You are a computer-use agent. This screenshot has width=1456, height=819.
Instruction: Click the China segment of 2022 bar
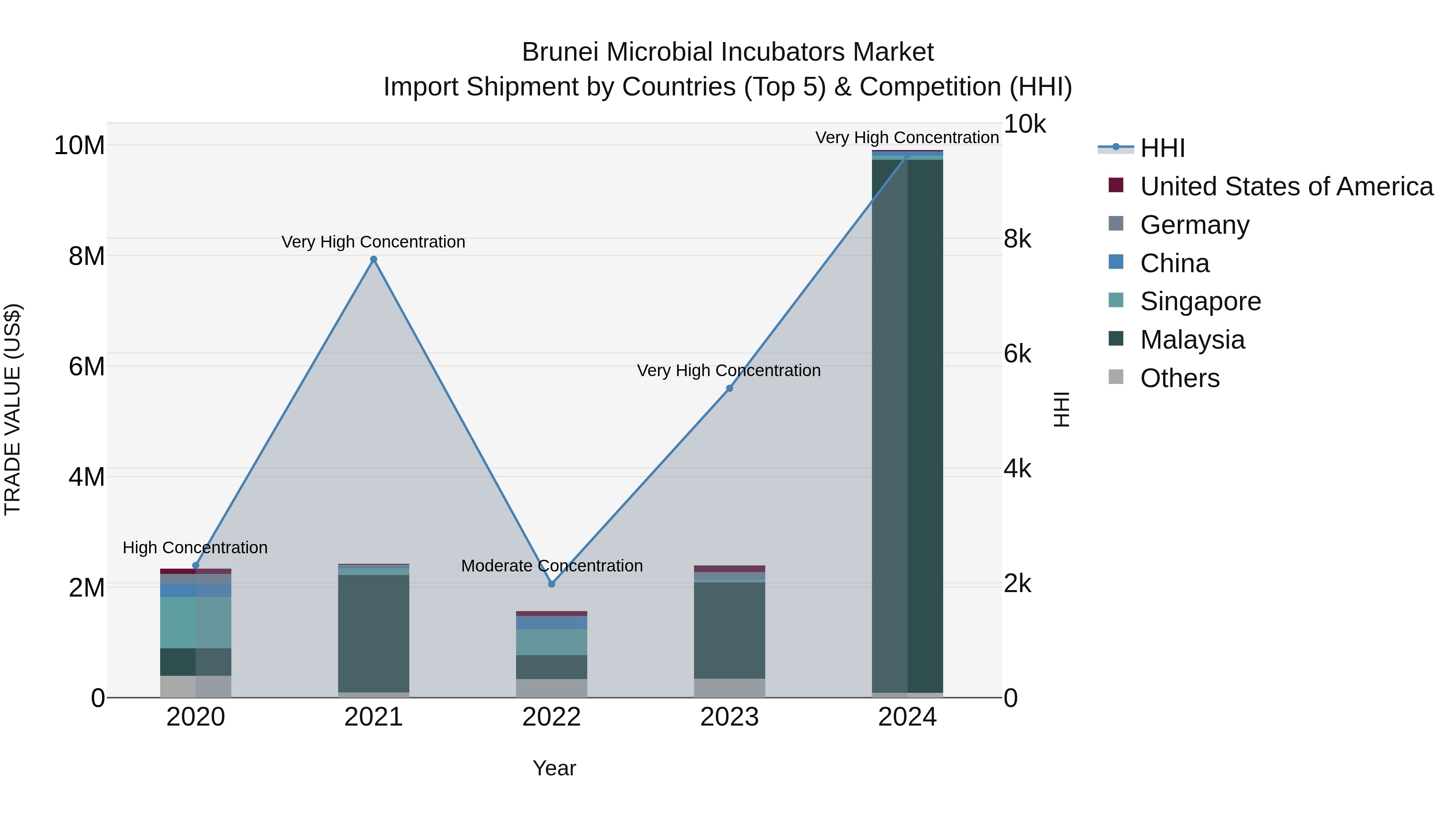tap(552, 622)
